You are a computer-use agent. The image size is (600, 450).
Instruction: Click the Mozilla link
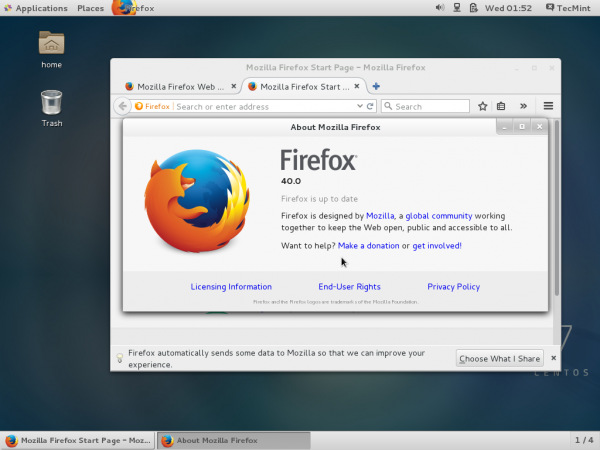coord(380,216)
